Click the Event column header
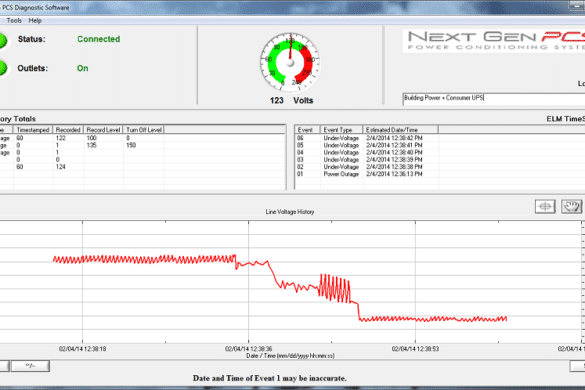Viewport: 585px width, 390px height. (307, 130)
